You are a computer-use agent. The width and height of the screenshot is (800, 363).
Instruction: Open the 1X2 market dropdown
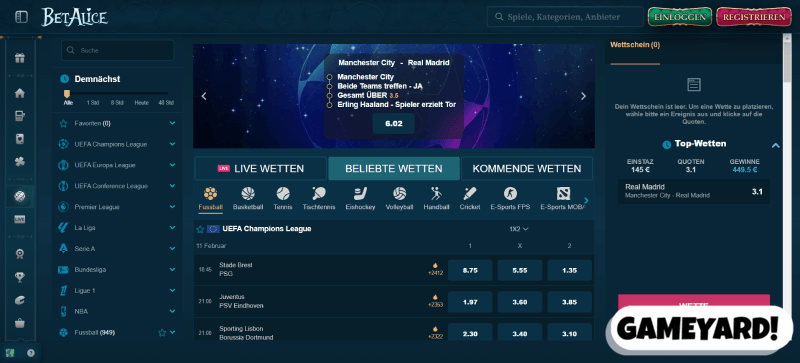tap(519, 229)
